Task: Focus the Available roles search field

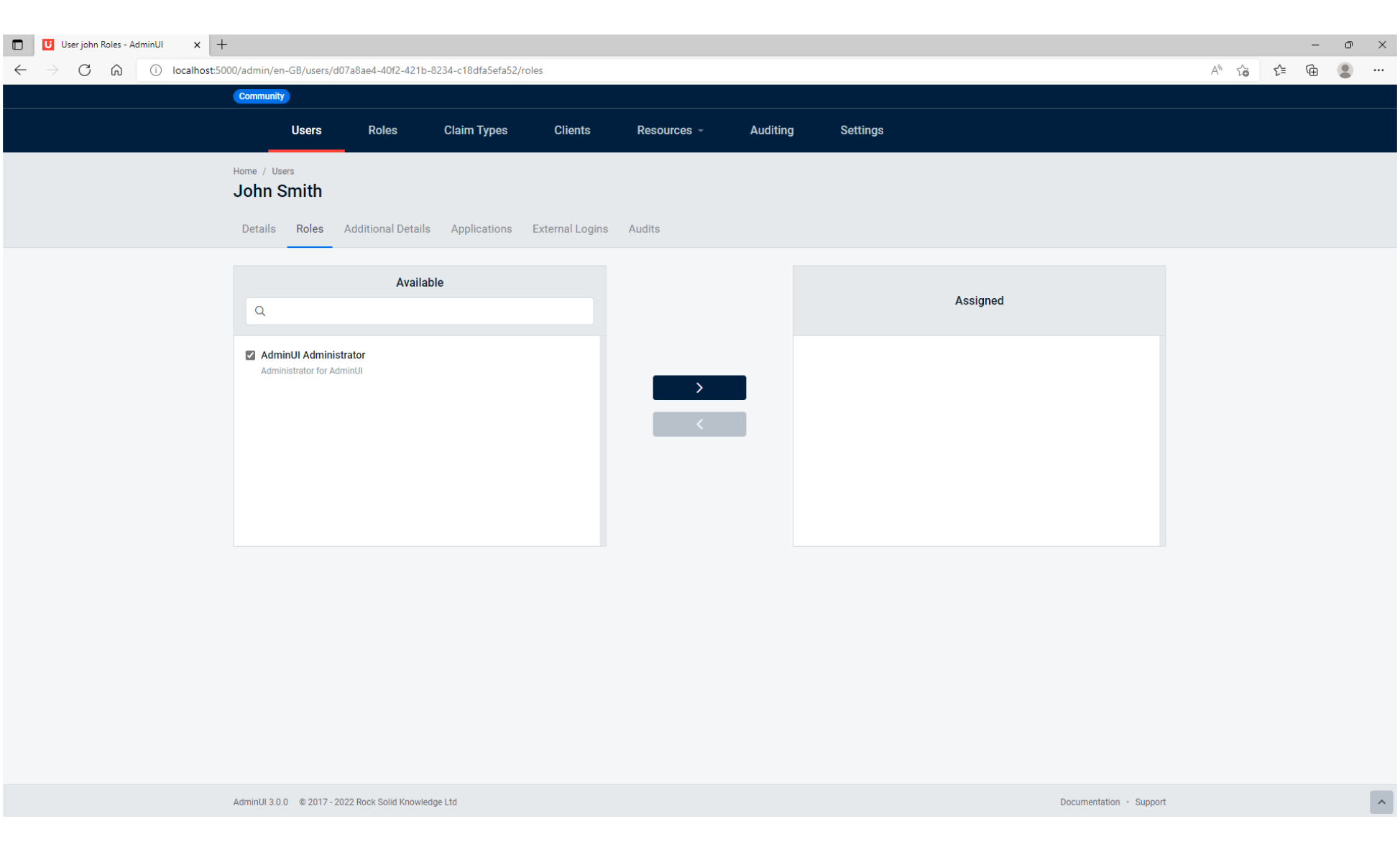Action: tap(420, 311)
